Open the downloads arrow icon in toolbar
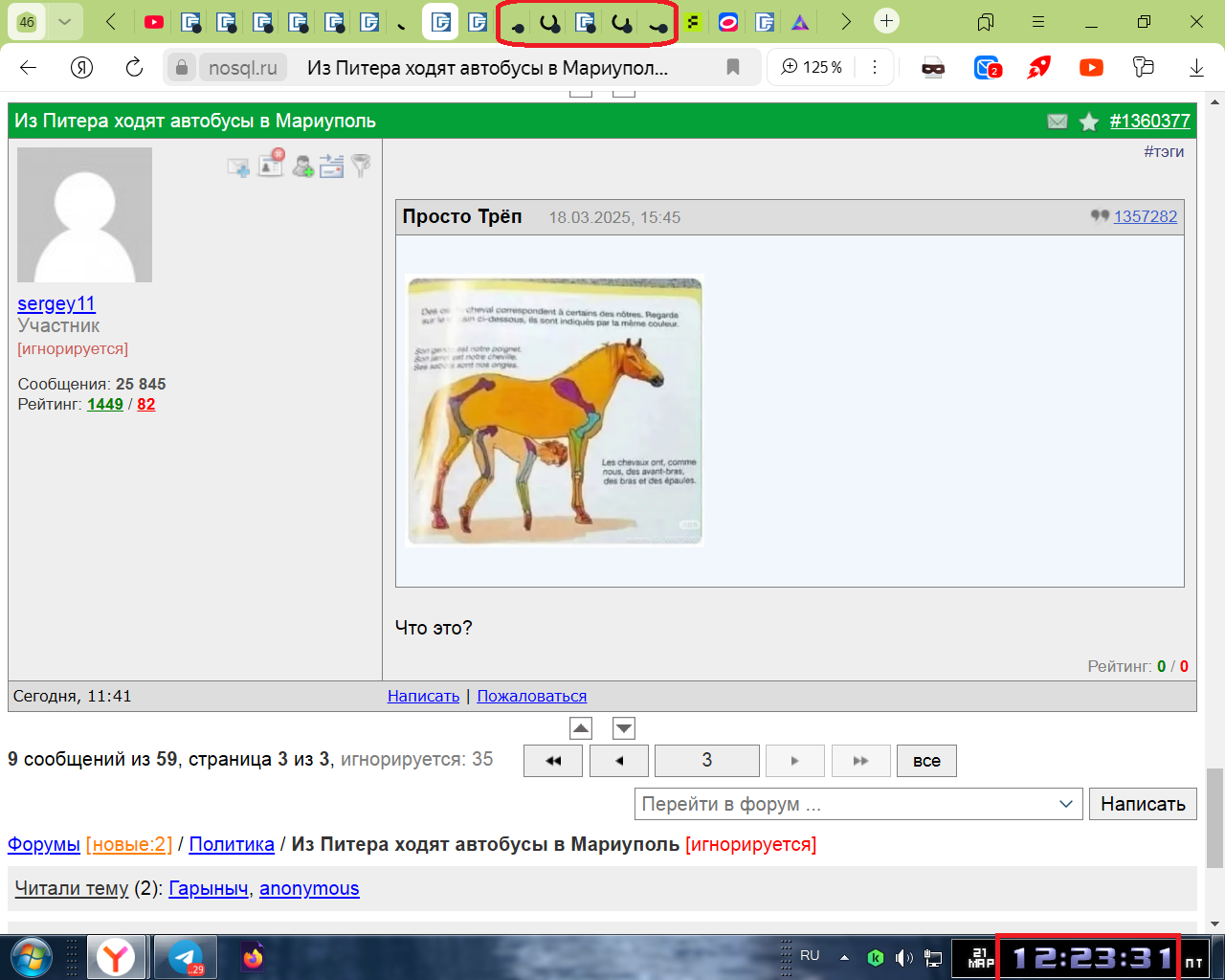The width and height of the screenshot is (1225, 980). [x=1196, y=67]
